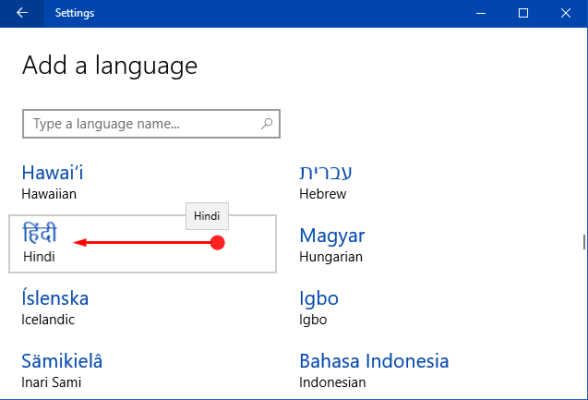Pick Bahasa Indonesia language
The height and width of the screenshot is (400, 588).
[374, 370]
